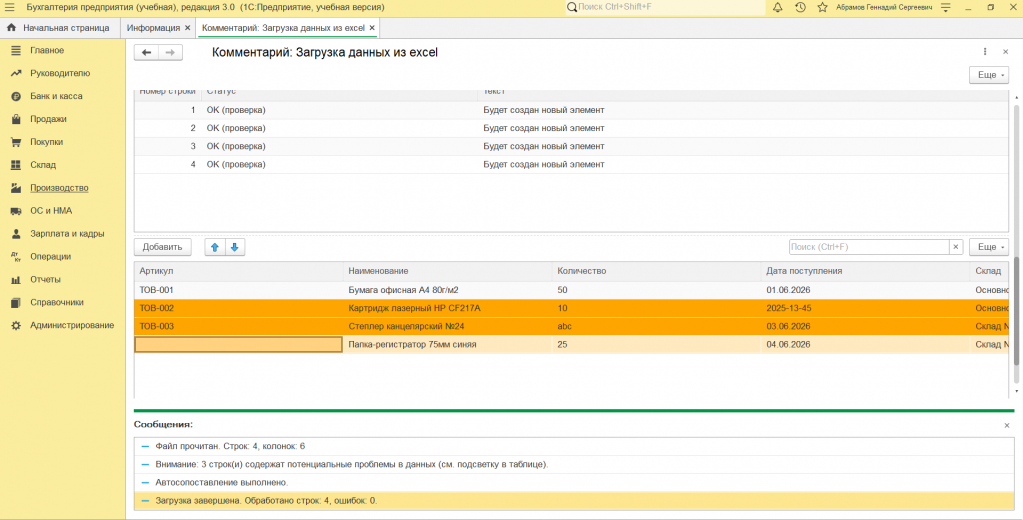Image resolution: width=1023 pixels, height=520 pixels.
Task: Open Главное section in sidebar
Action: click(x=47, y=50)
